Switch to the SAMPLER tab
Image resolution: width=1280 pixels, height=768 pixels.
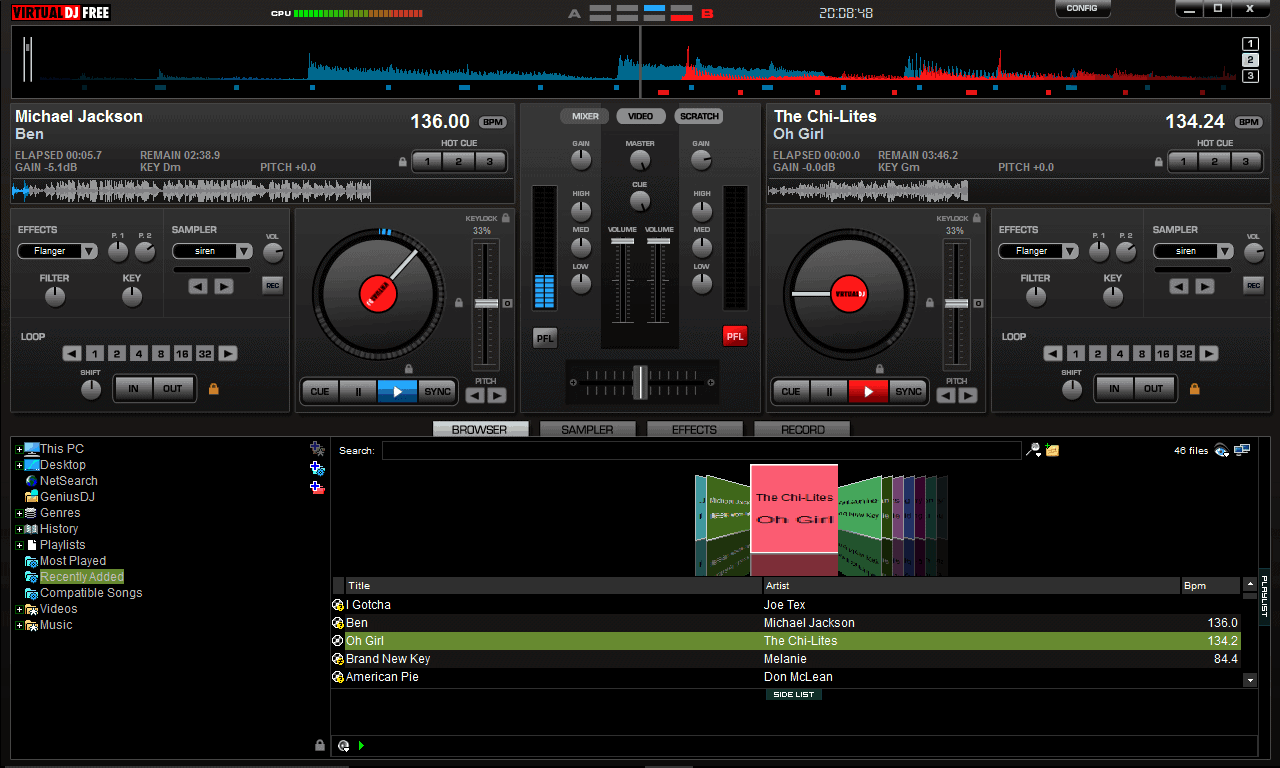click(588, 429)
